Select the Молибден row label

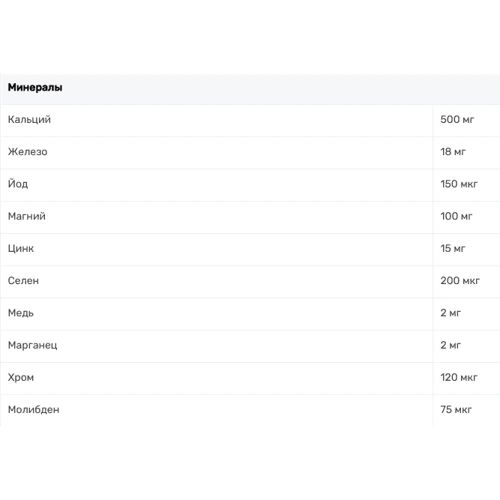[x=34, y=409]
